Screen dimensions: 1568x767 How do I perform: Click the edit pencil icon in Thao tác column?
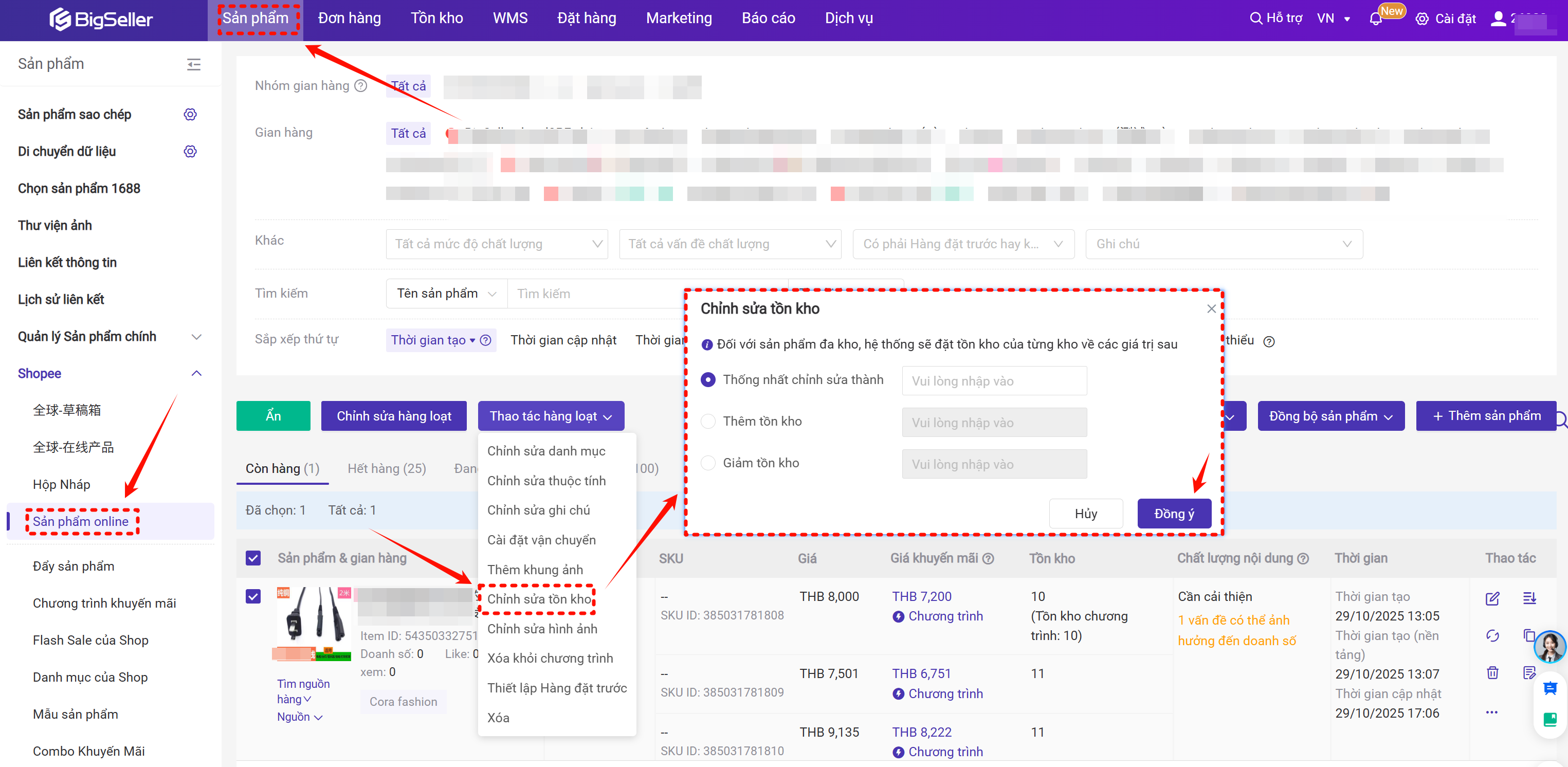tap(1492, 598)
